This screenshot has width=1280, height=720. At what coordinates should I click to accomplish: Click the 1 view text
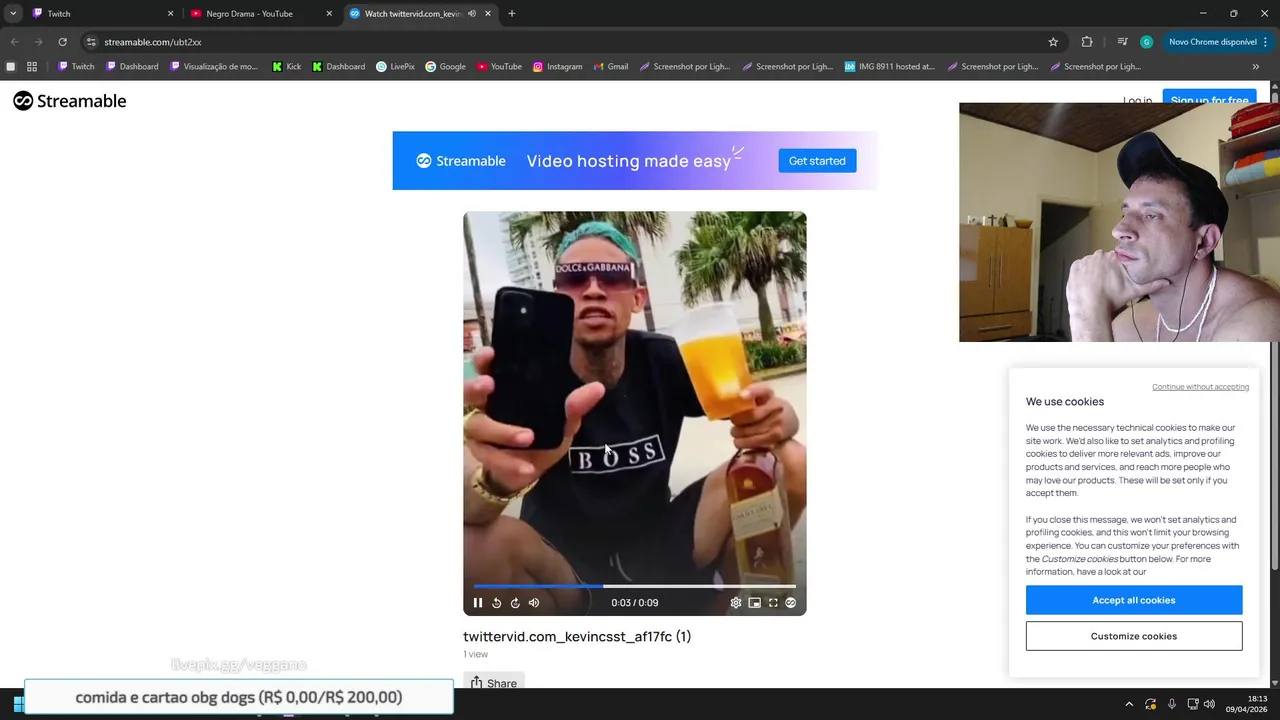(x=476, y=654)
